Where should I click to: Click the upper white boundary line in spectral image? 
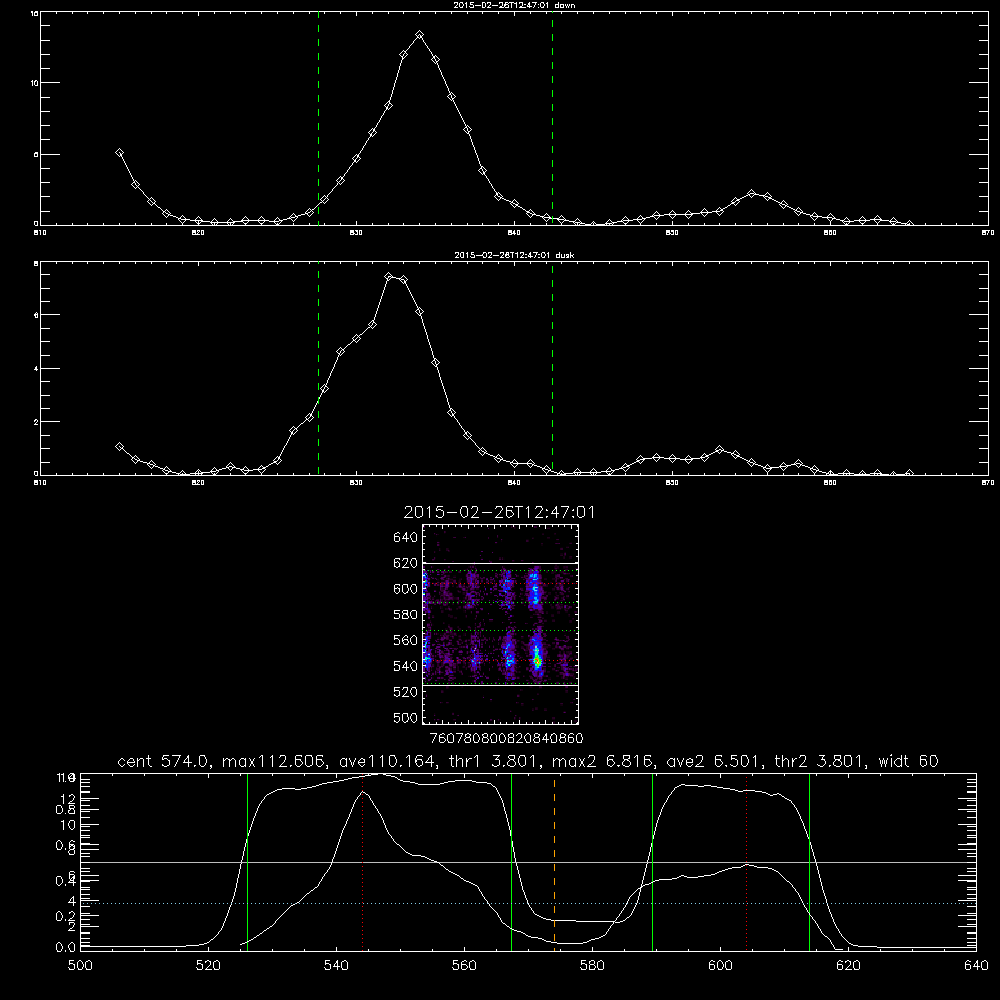click(501, 564)
